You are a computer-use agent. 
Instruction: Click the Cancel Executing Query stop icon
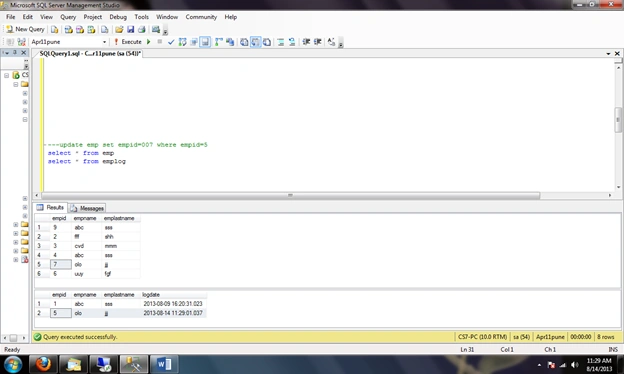(x=160, y=42)
